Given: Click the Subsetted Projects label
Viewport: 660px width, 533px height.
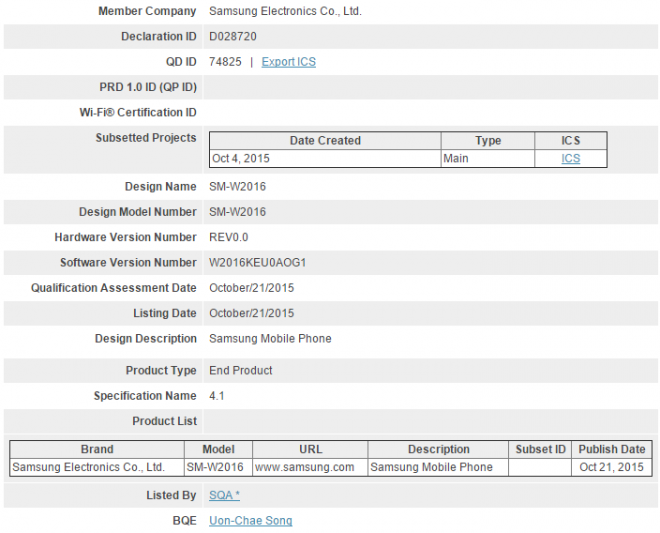Looking at the screenshot, I should (x=146, y=138).
